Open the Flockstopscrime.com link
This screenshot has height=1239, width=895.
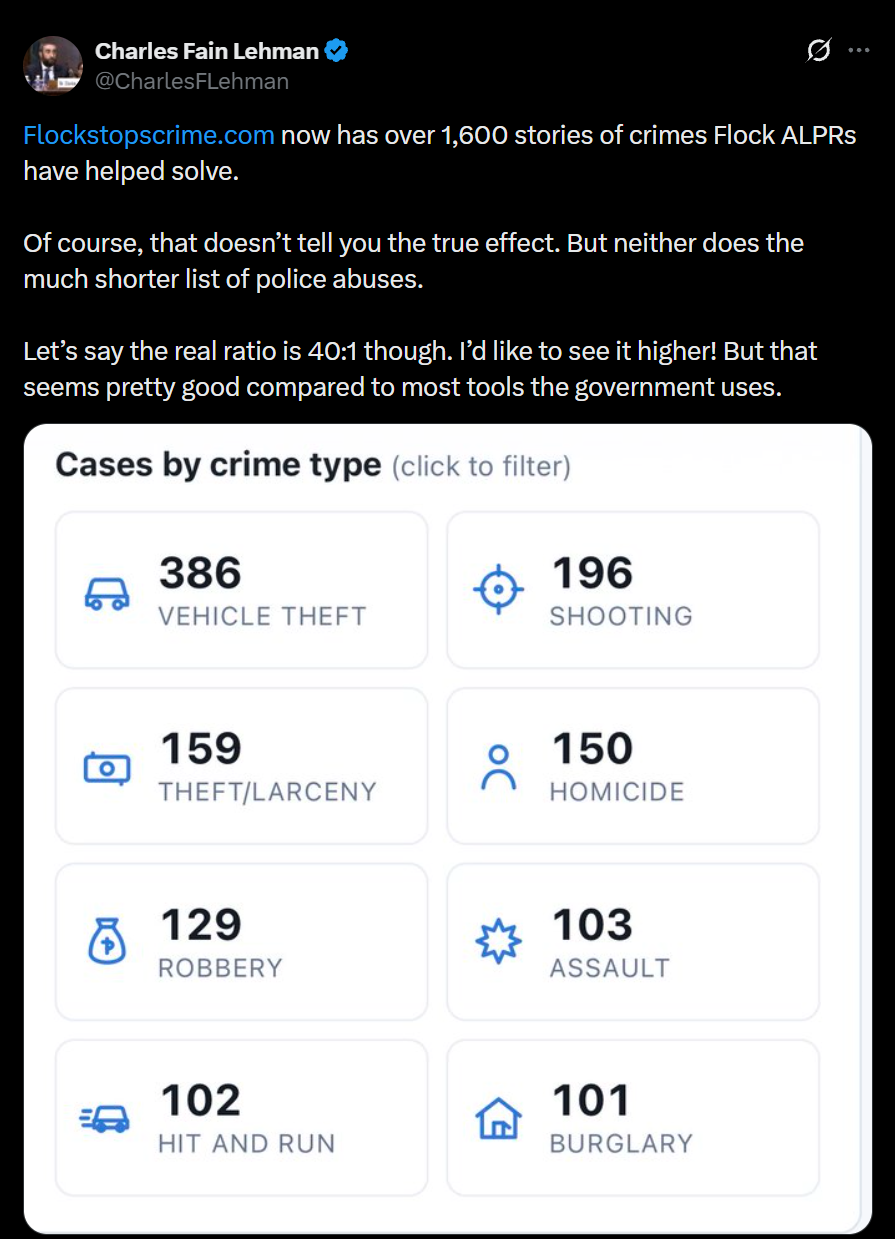149,135
